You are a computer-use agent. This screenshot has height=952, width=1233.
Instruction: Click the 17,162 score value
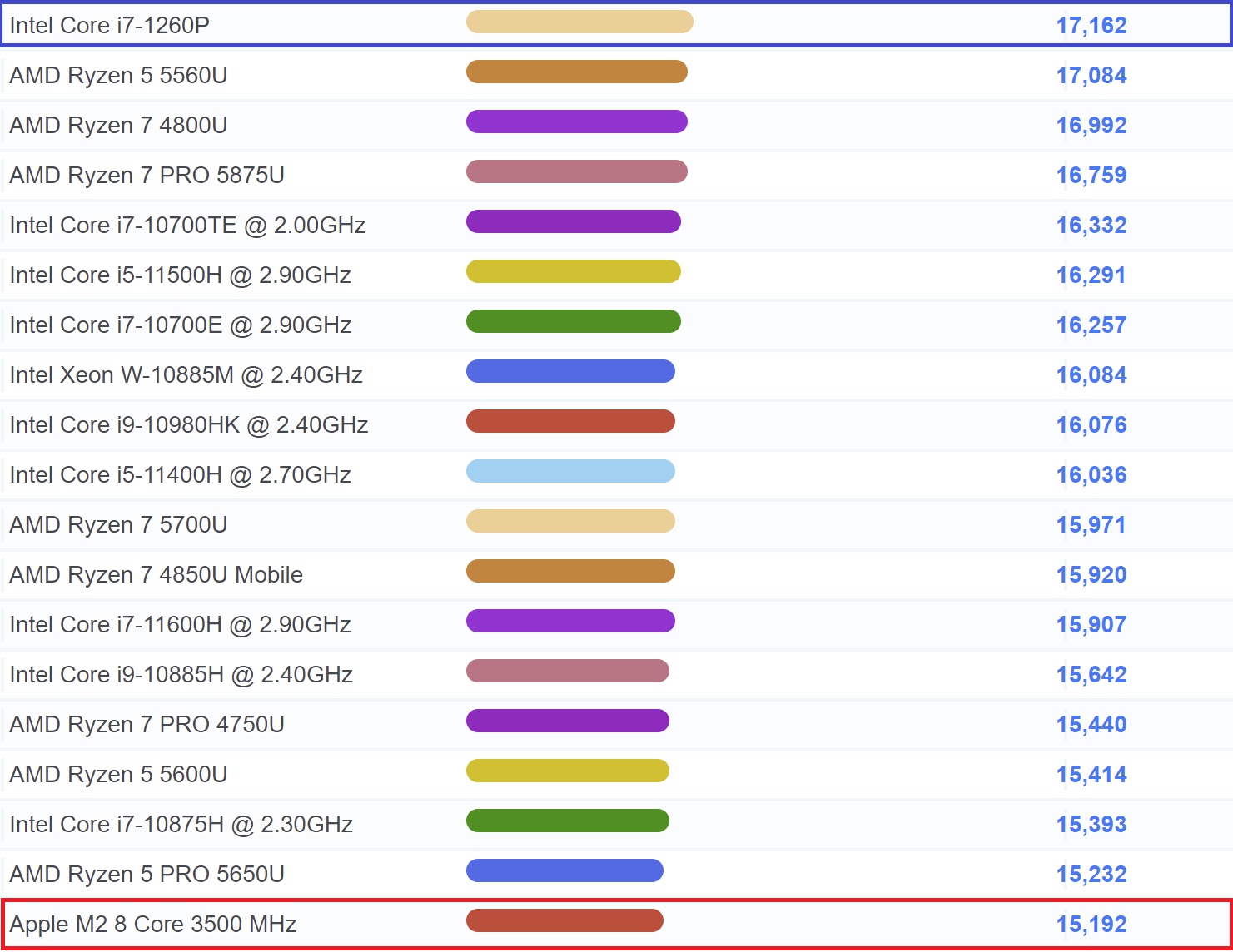[x=1091, y=25]
